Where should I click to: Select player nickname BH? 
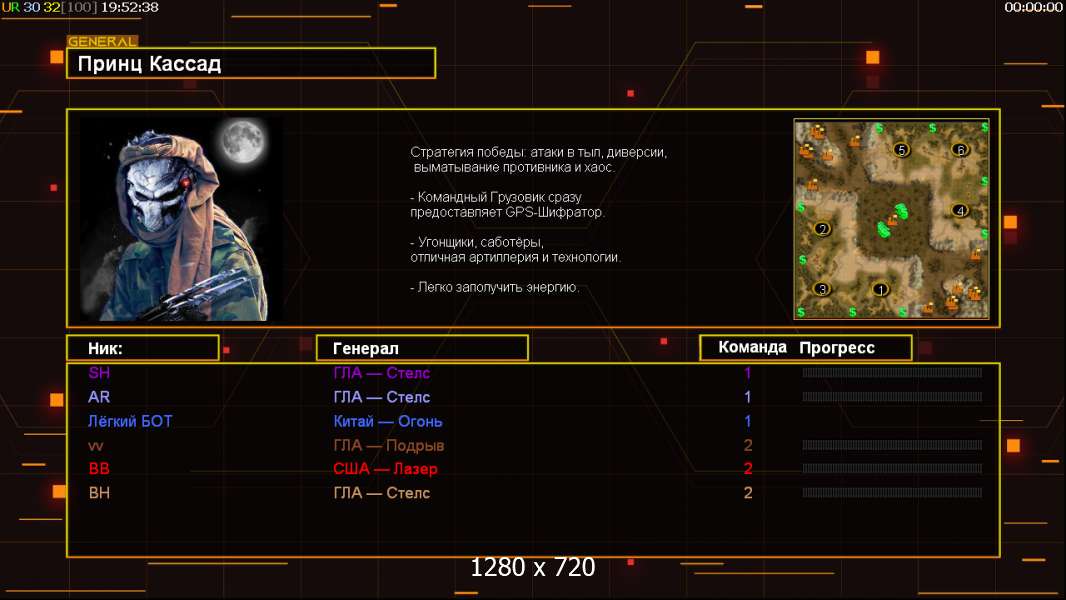click(x=99, y=493)
